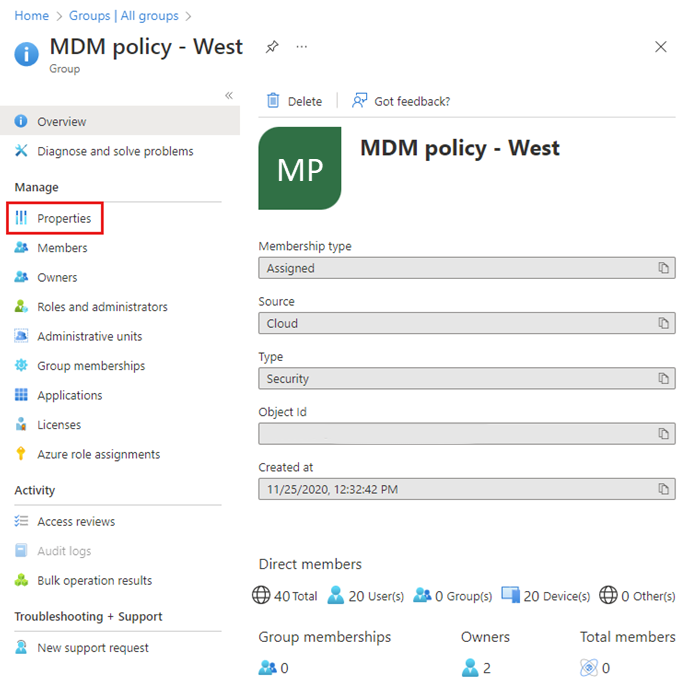687x699 pixels.
Task: Click the Got feedback? button
Action: pos(401,101)
